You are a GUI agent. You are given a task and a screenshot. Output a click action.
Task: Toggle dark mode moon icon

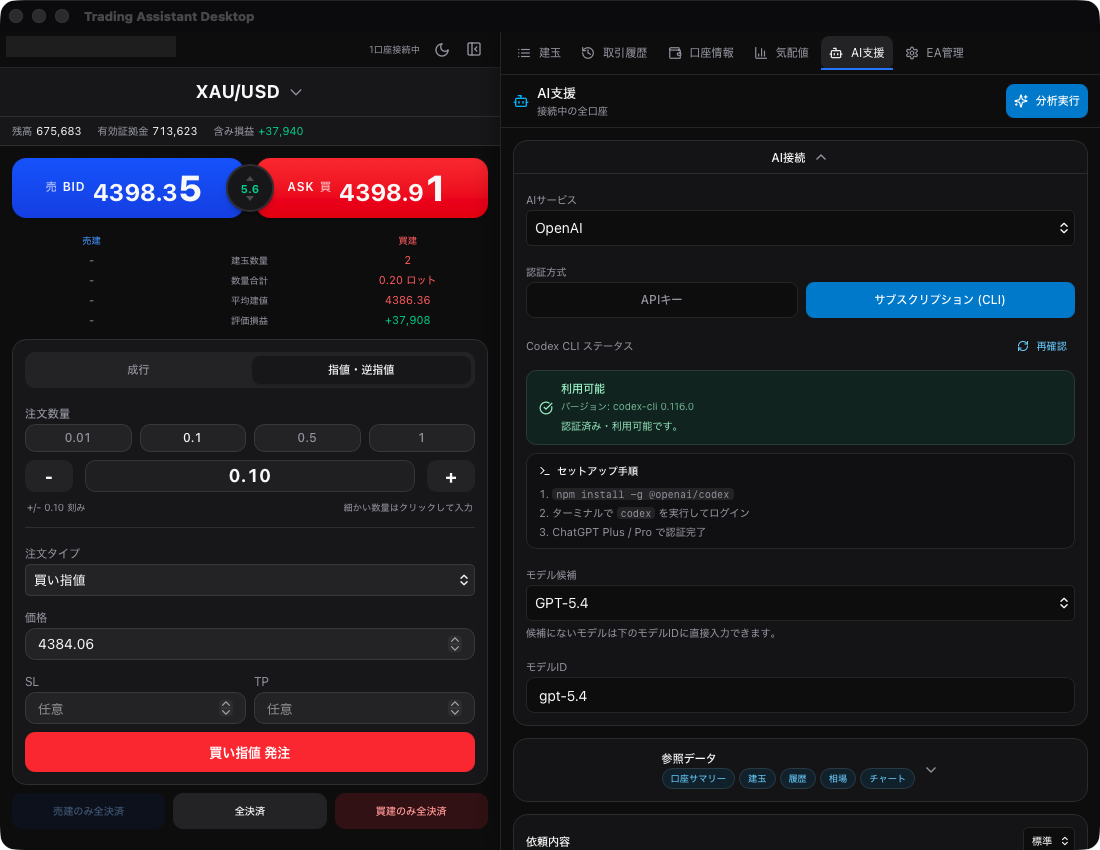coord(442,49)
